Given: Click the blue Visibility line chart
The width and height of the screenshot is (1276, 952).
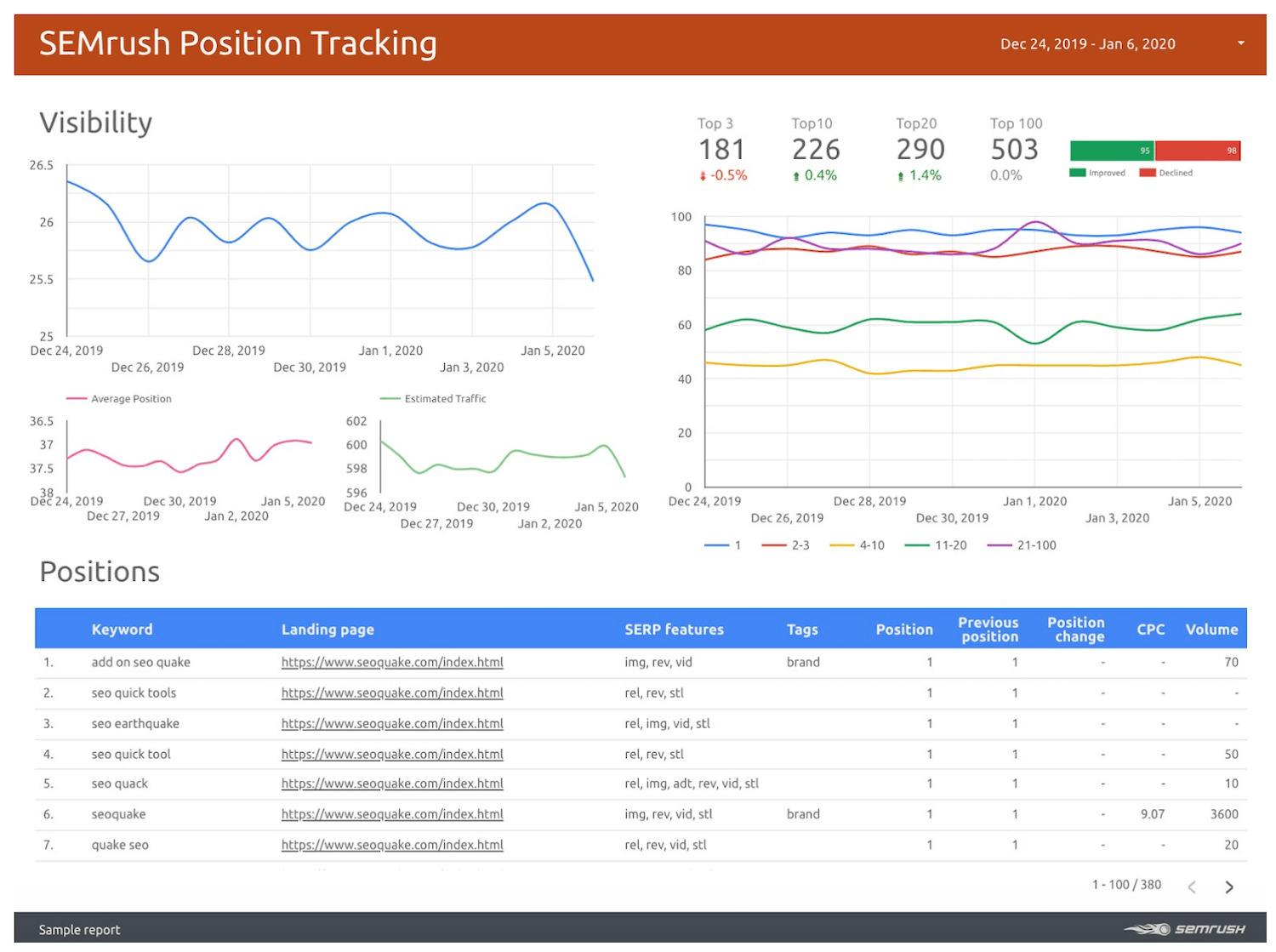Looking at the screenshot, I should click(x=330, y=230).
